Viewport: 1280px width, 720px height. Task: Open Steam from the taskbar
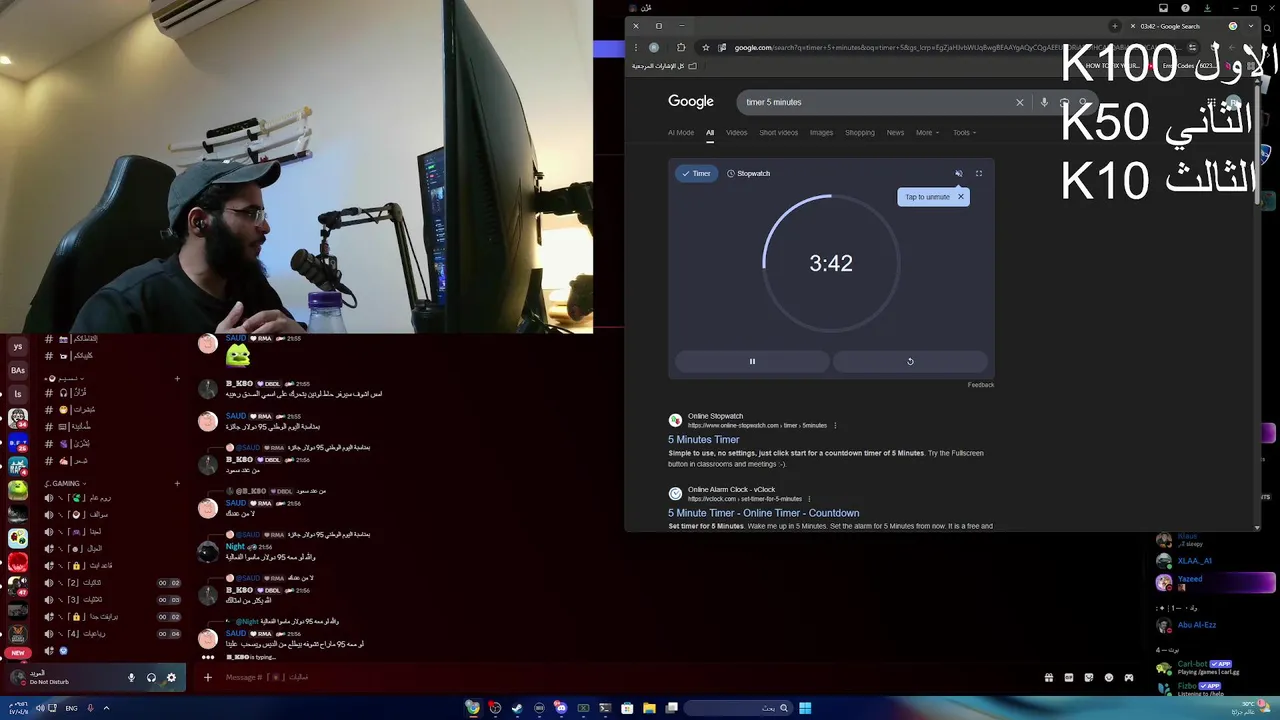pos(517,708)
